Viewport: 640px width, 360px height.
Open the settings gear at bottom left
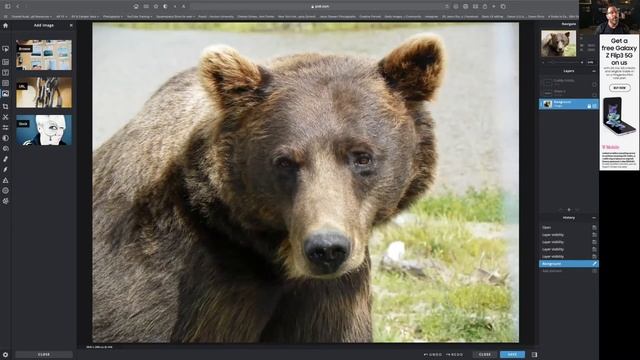5,355
